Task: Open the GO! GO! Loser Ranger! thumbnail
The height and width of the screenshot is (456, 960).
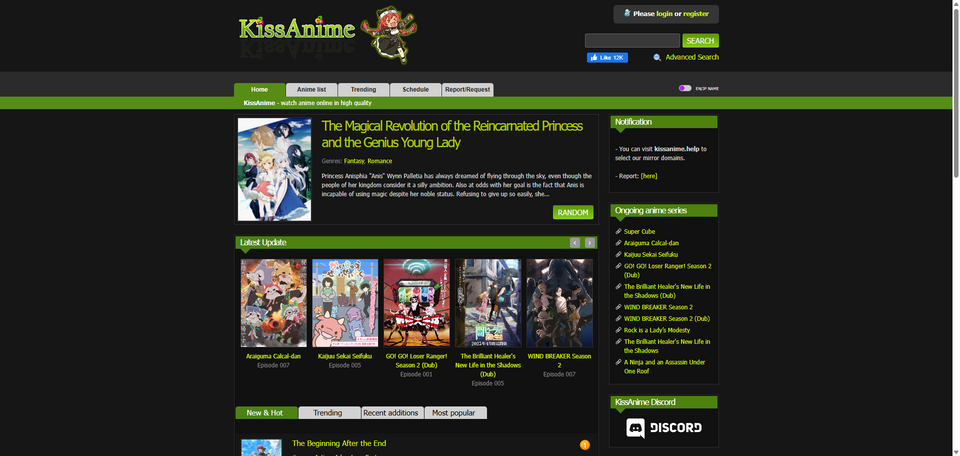Action: pyautogui.click(x=416, y=303)
